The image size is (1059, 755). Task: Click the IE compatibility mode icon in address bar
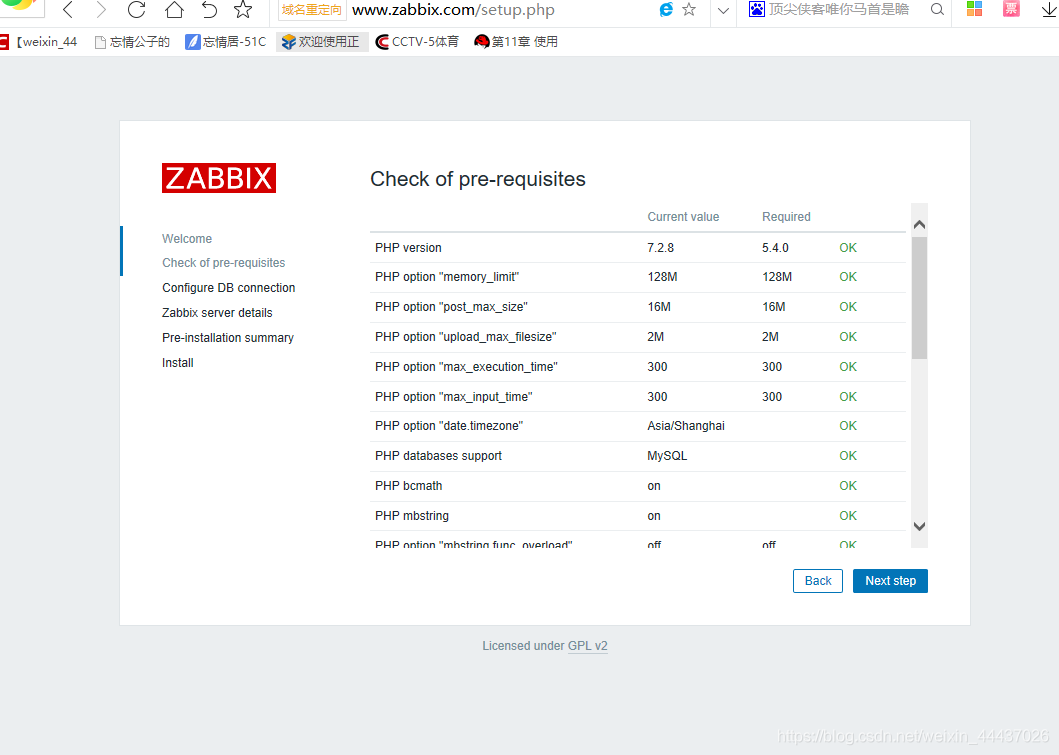coord(666,9)
